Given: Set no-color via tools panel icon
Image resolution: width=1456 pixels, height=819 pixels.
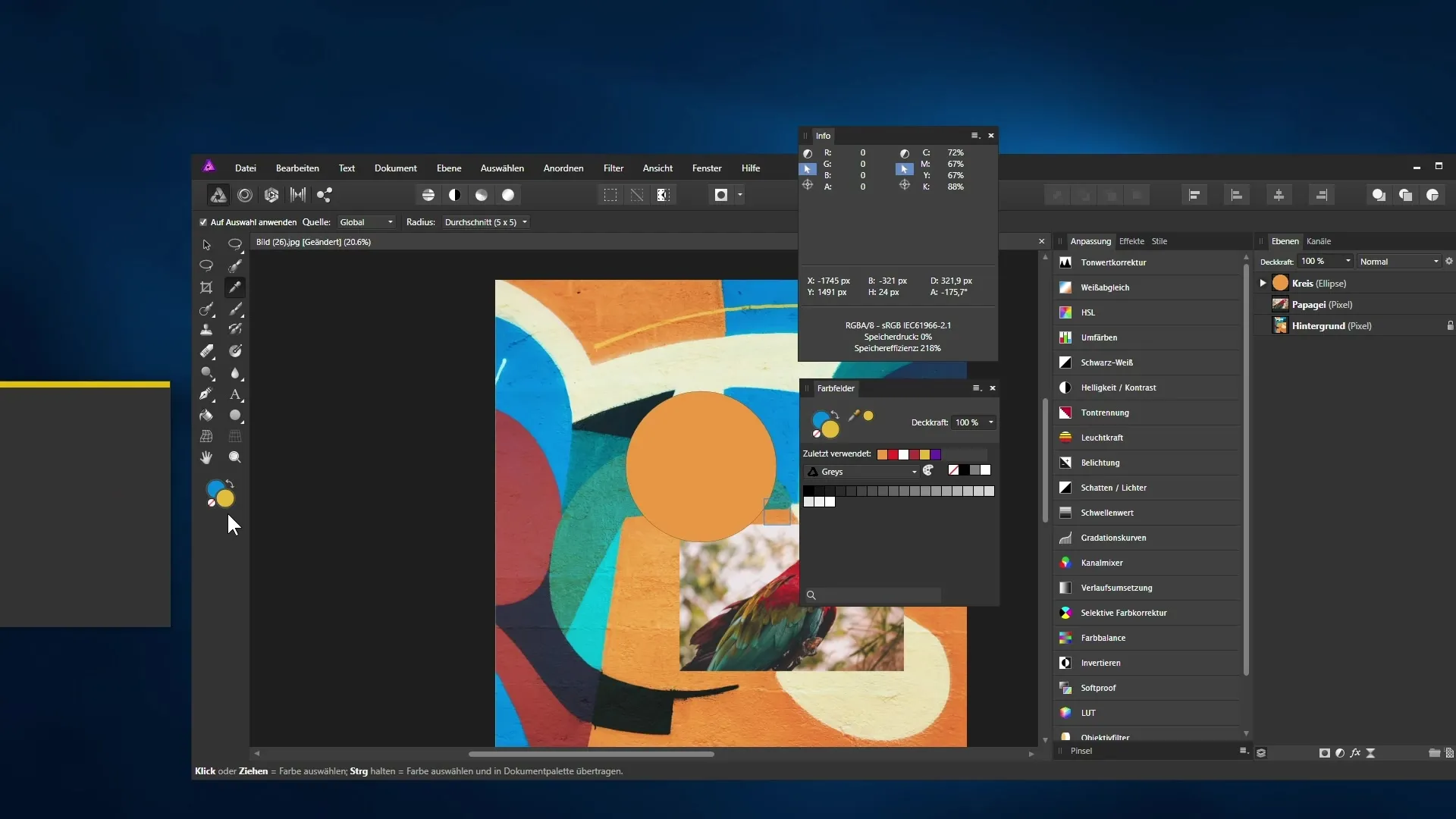Looking at the screenshot, I should point(211,503).
